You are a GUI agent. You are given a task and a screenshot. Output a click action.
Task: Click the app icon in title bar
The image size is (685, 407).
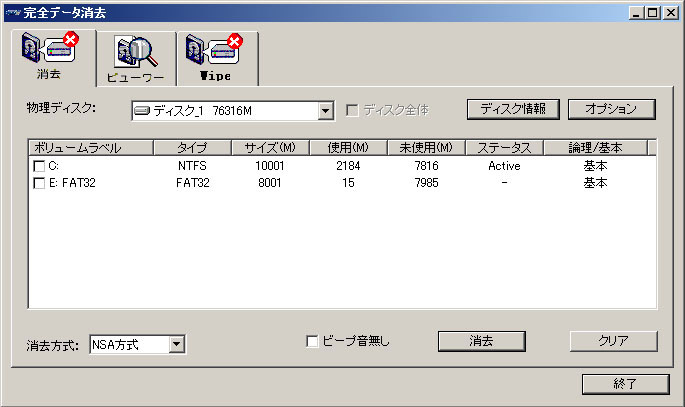(x=12, y=13)
